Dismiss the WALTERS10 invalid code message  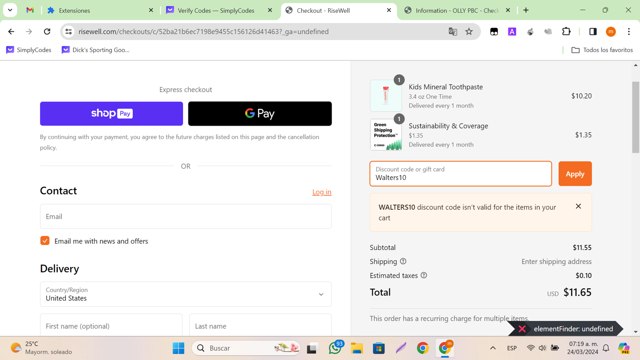point(578,206)
